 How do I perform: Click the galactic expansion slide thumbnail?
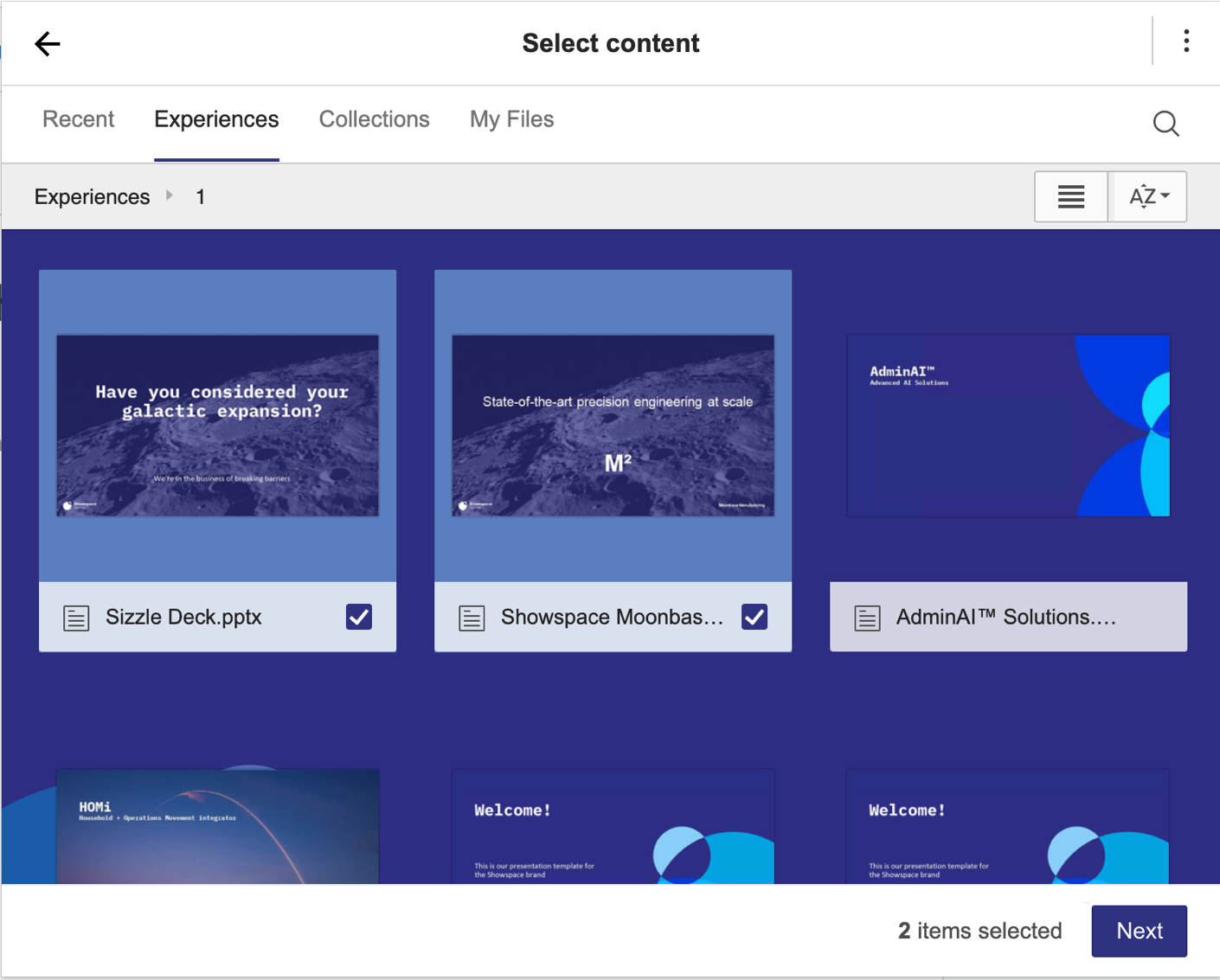217,426
